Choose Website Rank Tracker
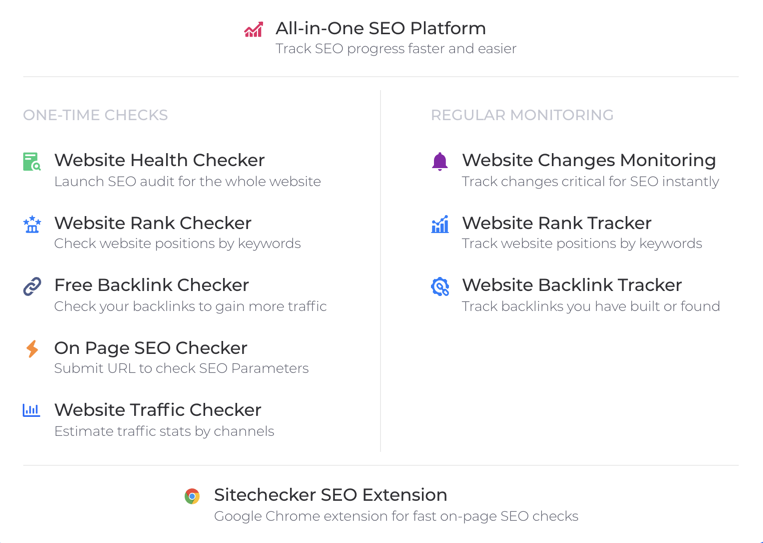 coord(557,223)
